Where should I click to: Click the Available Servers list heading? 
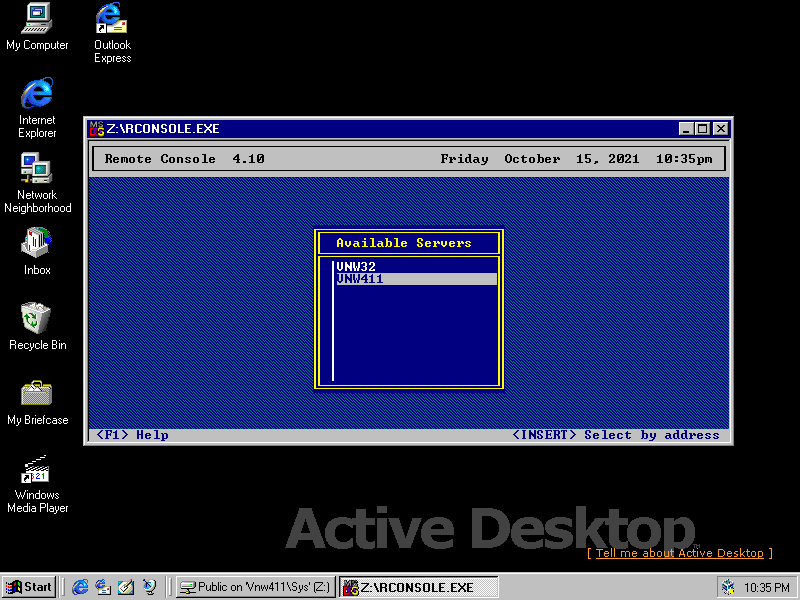coord(404,243)
